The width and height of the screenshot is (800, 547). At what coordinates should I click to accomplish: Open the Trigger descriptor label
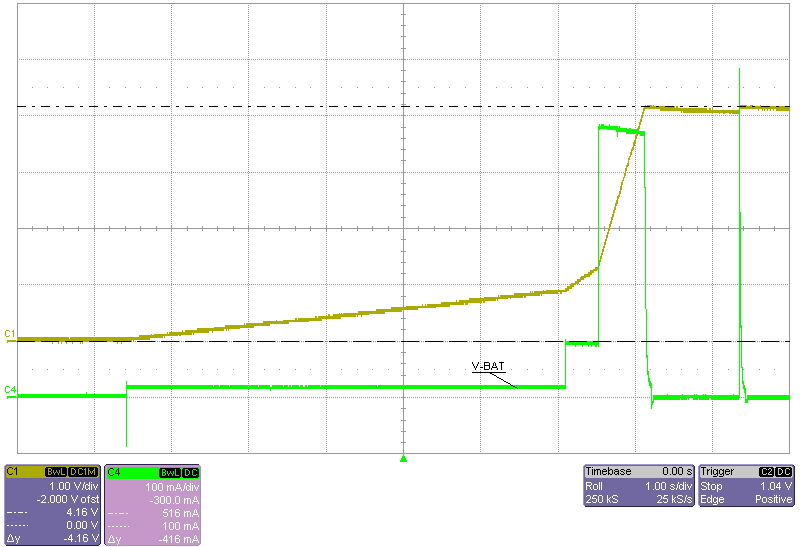click(717, 471)
